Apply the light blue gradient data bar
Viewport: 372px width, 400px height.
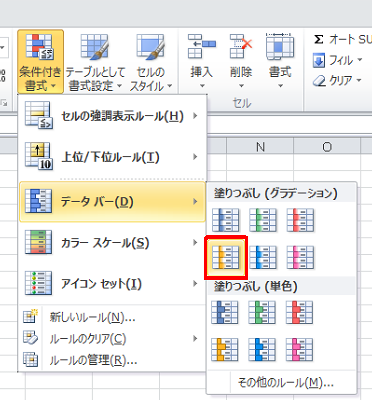(x=263, y=257)
